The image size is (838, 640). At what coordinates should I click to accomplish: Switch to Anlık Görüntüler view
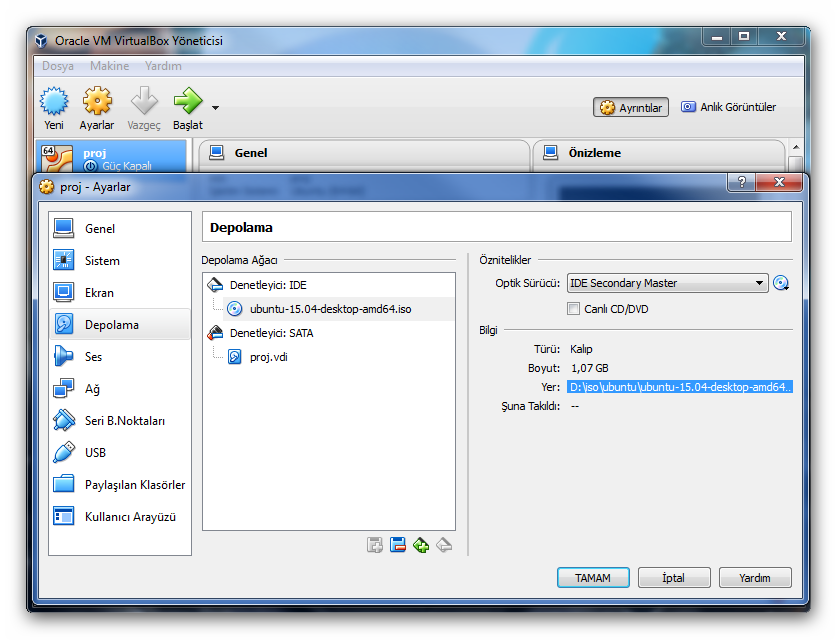[x=728, y=107]
